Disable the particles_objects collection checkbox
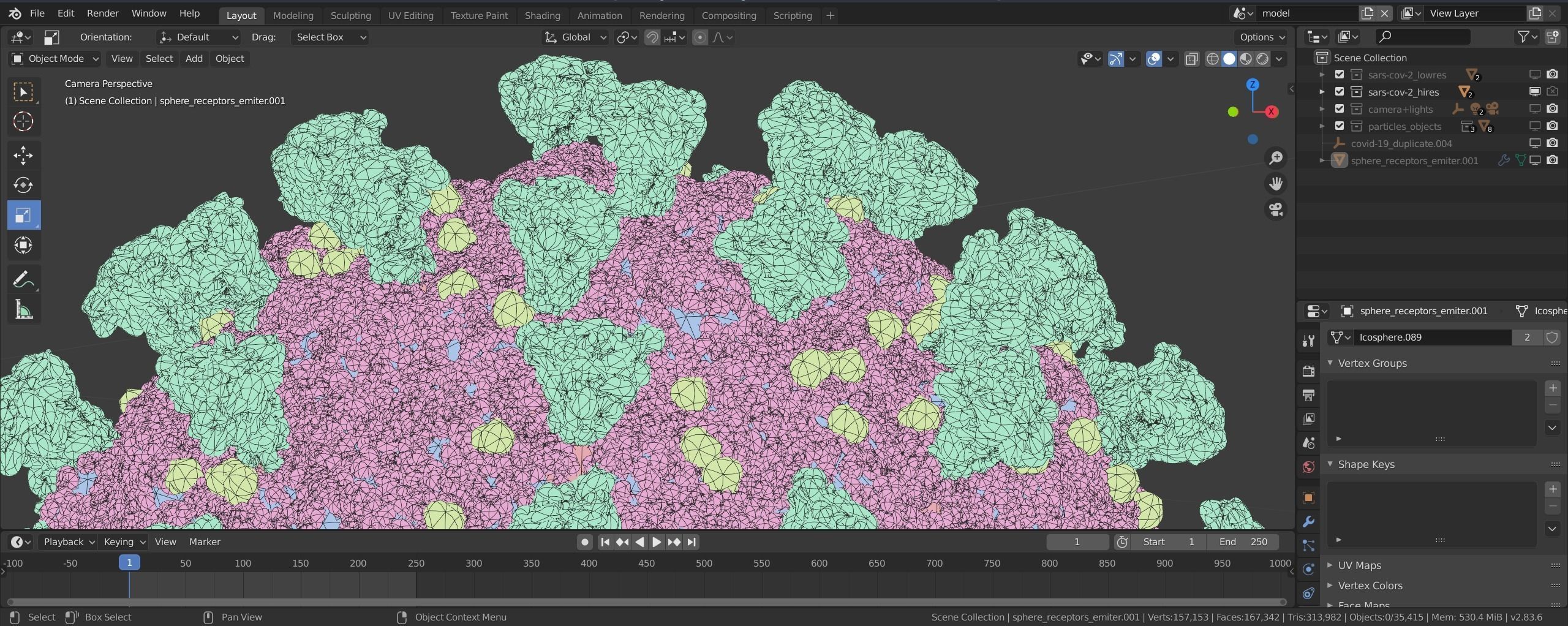This screenshot has width=1568, height=626. click(x=1340, y=126)
